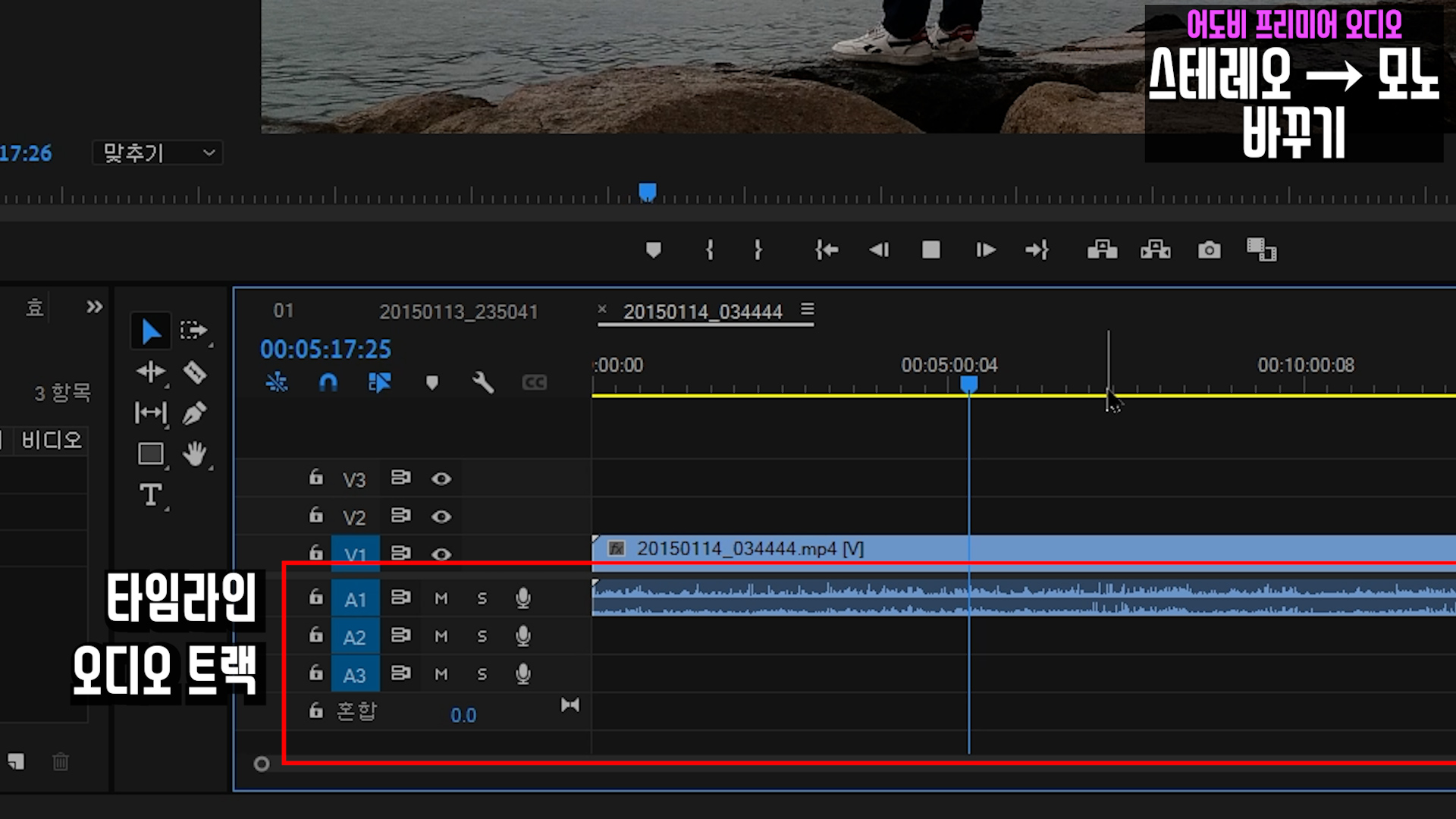
Task: Select the Type tool
Action: [150, 495]
